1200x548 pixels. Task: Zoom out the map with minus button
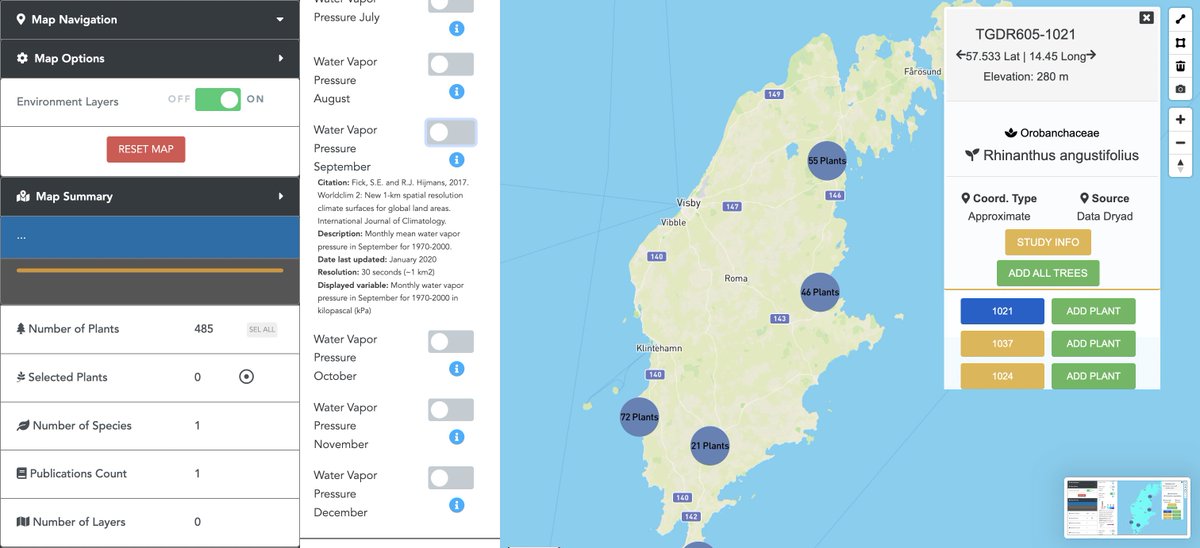(1180, 142)
